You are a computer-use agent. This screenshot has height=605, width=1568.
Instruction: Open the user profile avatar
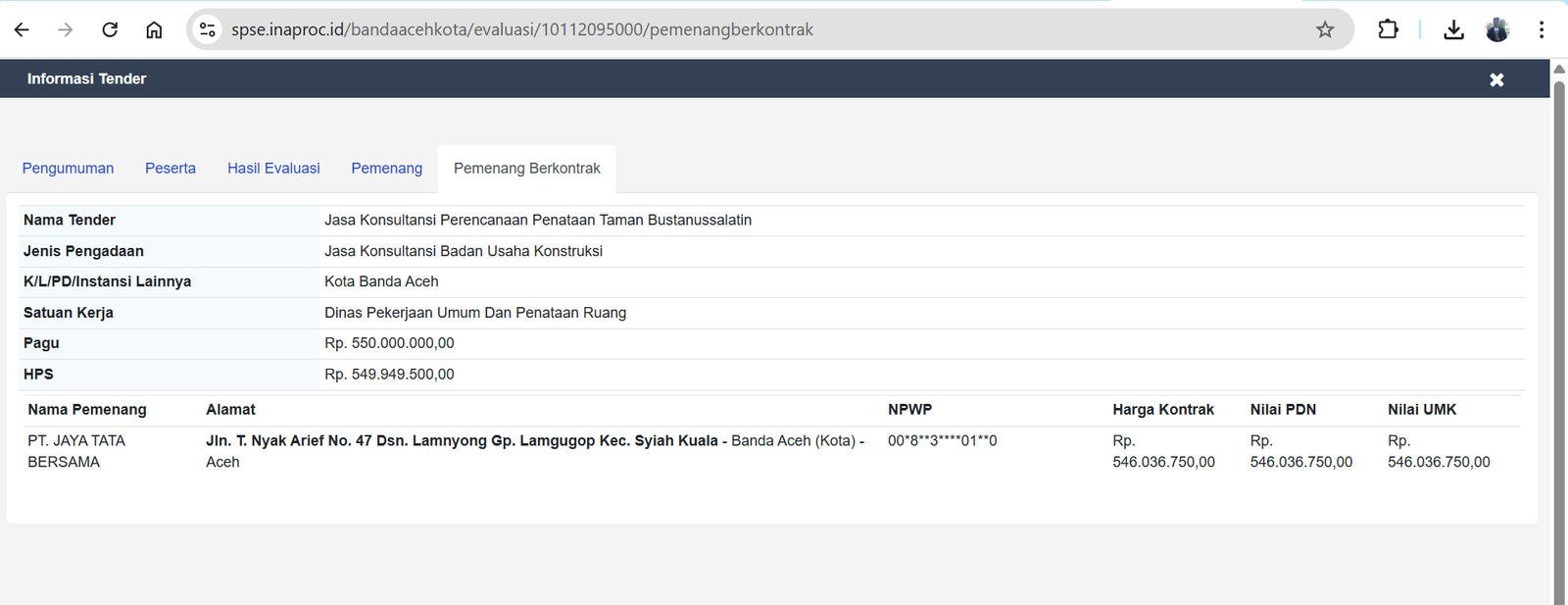pyautogui.click(x=1497, y=30)
